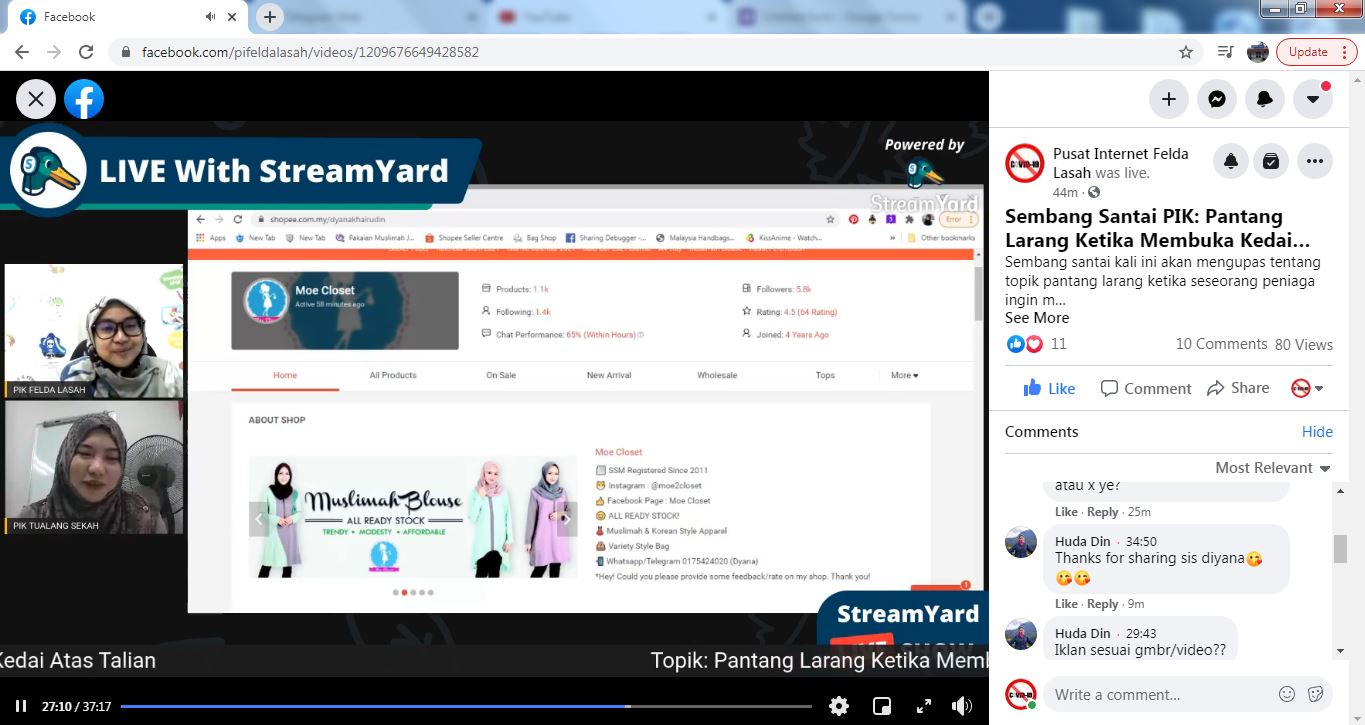The width and height of the screenshot is (1365, 725).
Task: Open account dropdown arrow menu
Action: pos(1313,99)
